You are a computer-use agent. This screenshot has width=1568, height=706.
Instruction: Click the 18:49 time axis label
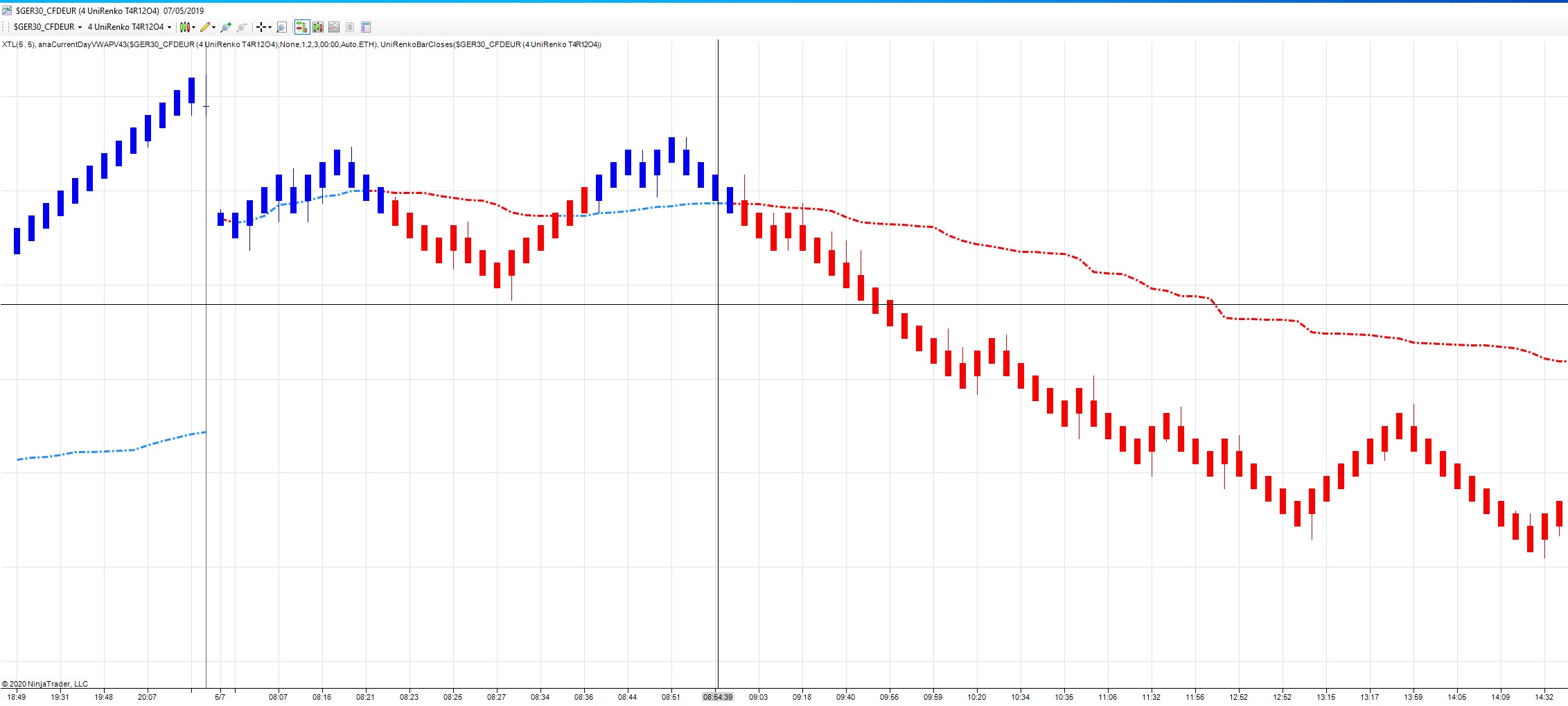(17, 697)
